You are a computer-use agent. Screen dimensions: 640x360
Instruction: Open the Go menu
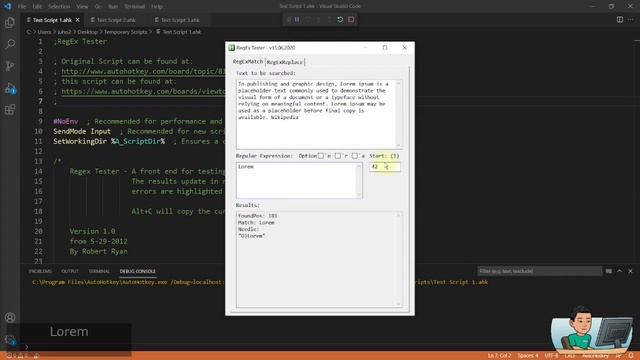click(x=98, y=7)
